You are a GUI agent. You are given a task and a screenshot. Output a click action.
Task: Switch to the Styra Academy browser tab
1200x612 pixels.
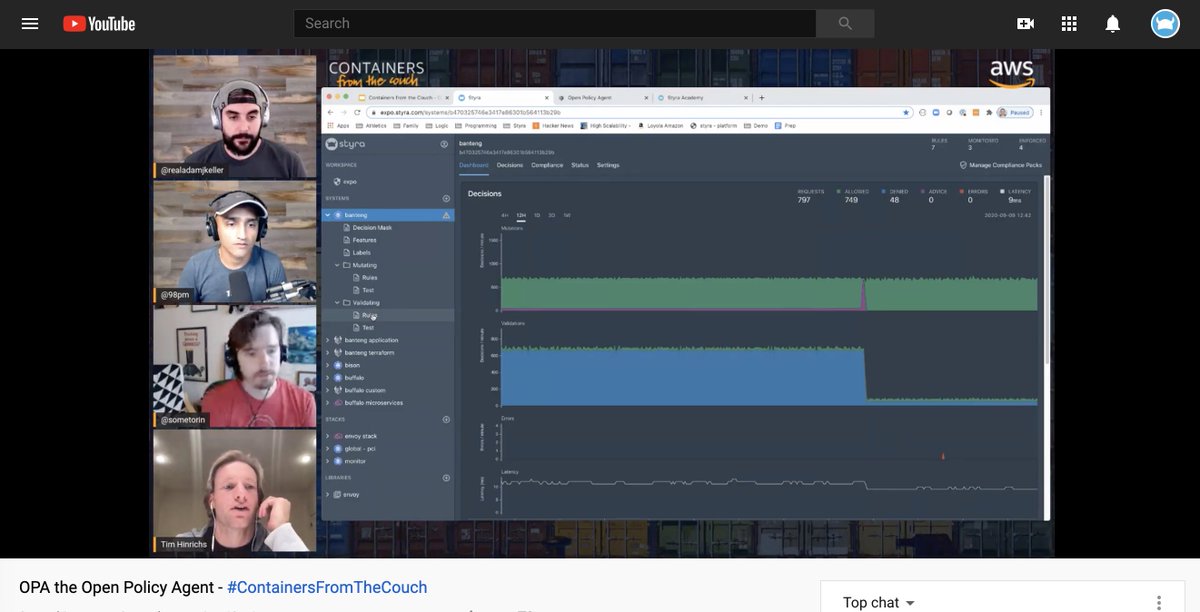tap(700, 98)
